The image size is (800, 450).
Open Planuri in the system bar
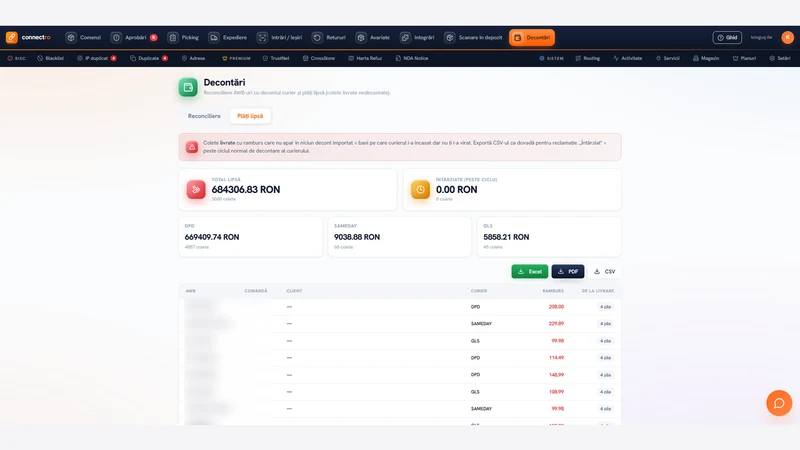[x=744, y=58]
